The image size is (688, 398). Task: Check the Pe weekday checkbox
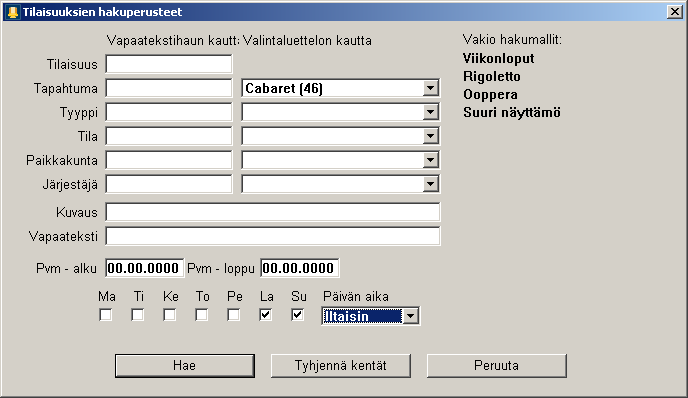233,315
